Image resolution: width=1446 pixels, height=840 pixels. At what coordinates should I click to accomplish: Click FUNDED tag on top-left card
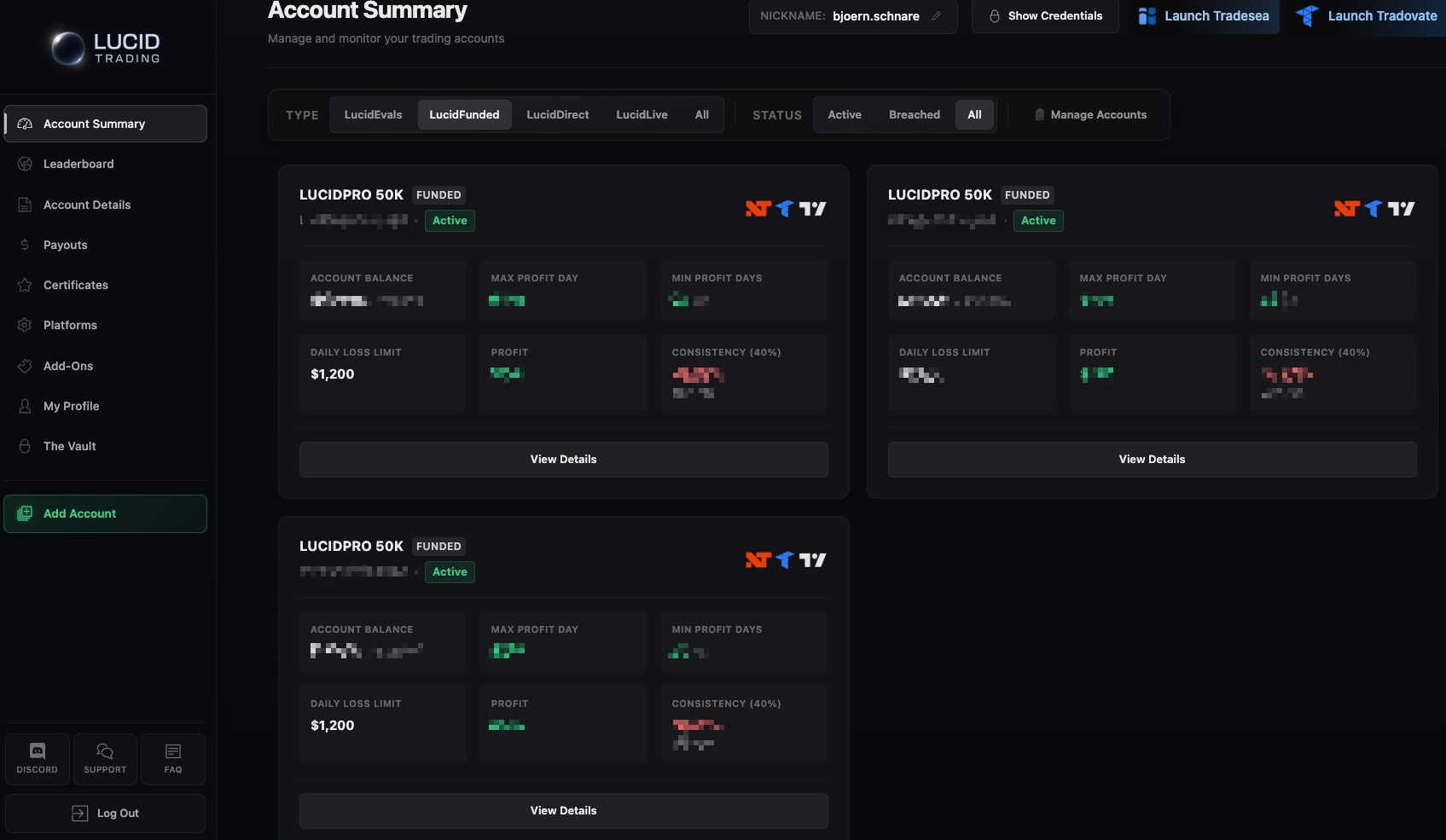(438, 195)
